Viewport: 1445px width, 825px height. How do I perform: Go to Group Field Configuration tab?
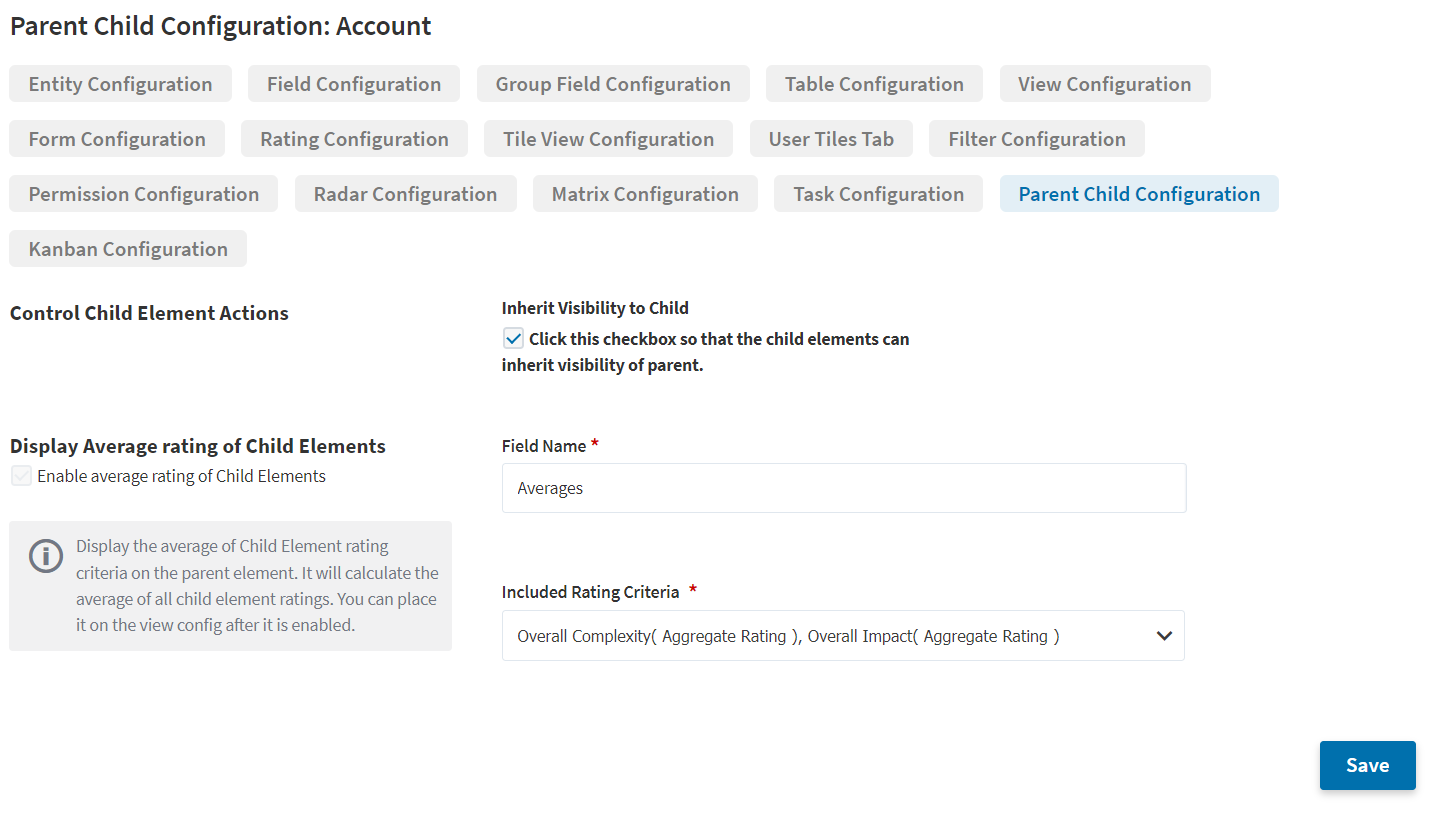point(612,84)
